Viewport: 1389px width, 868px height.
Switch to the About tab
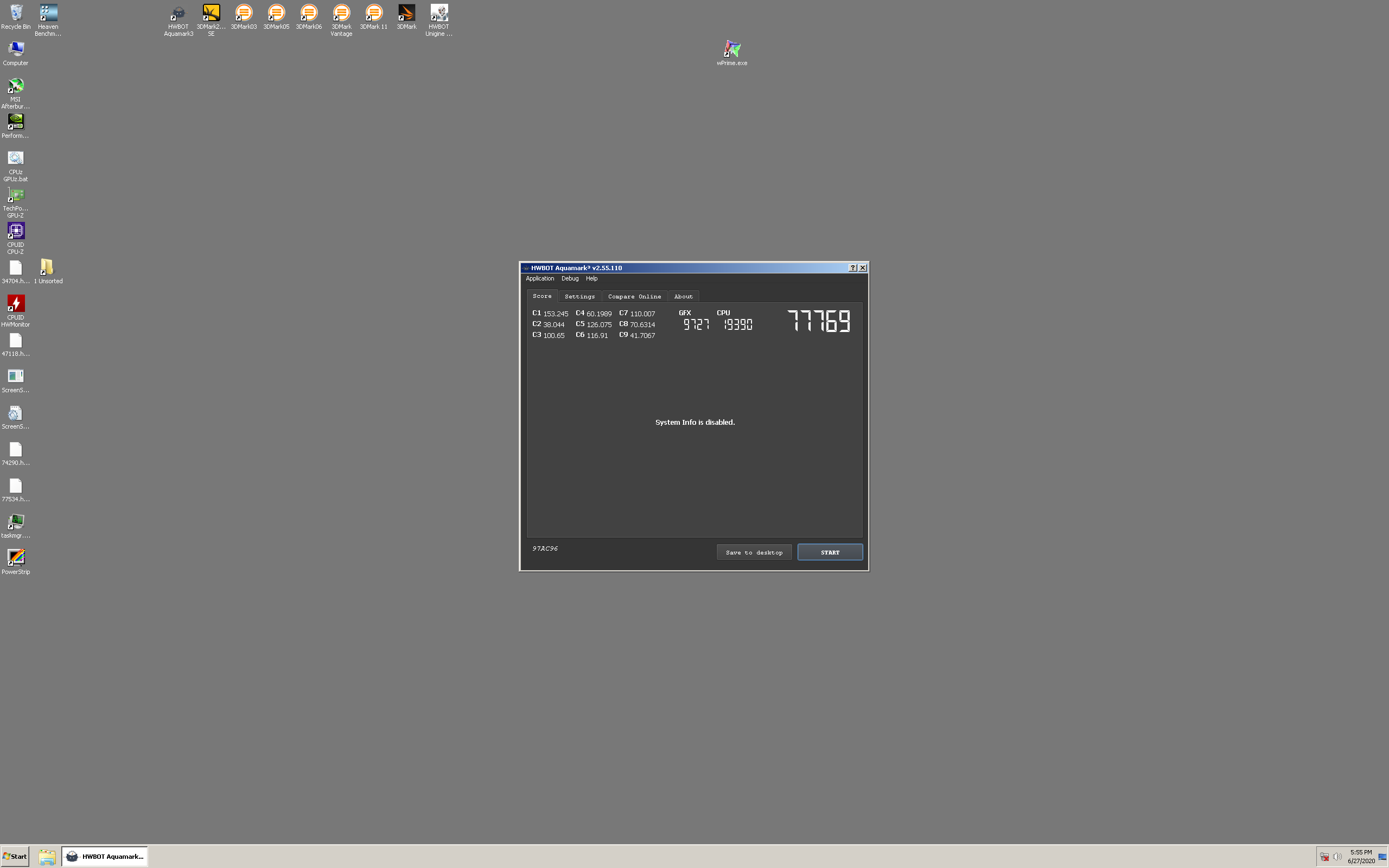coord(683,297)
